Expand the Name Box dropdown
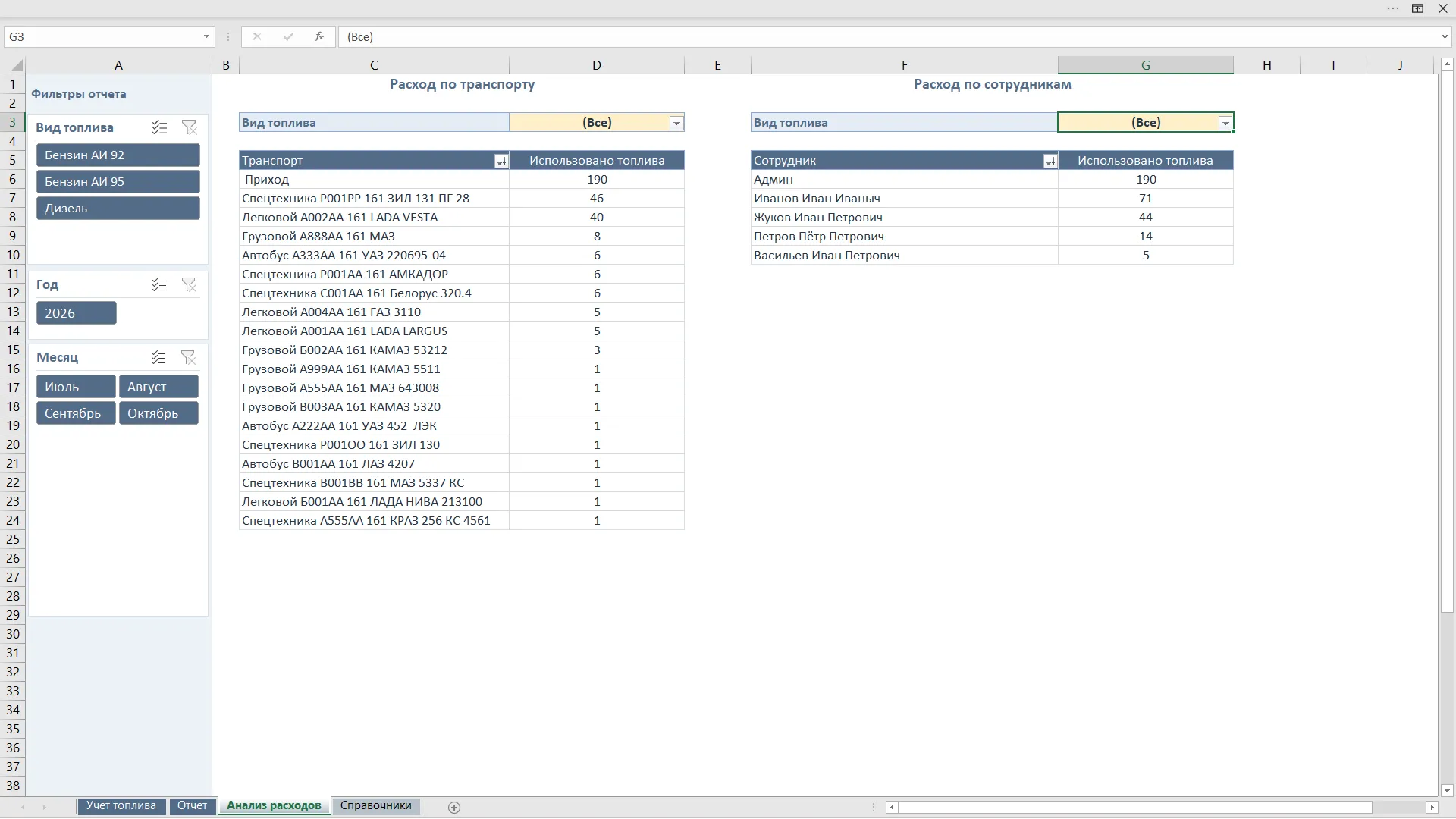 (206, 36)
